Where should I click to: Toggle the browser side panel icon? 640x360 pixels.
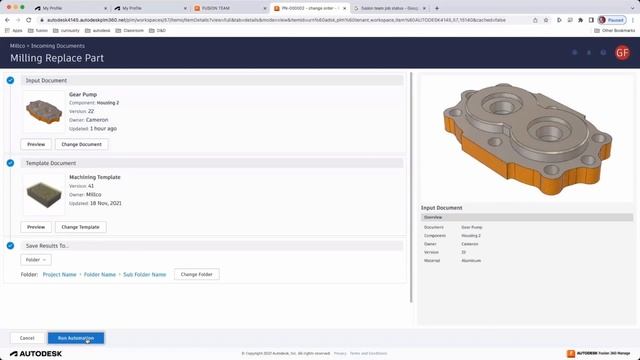(x=591, y=20)
